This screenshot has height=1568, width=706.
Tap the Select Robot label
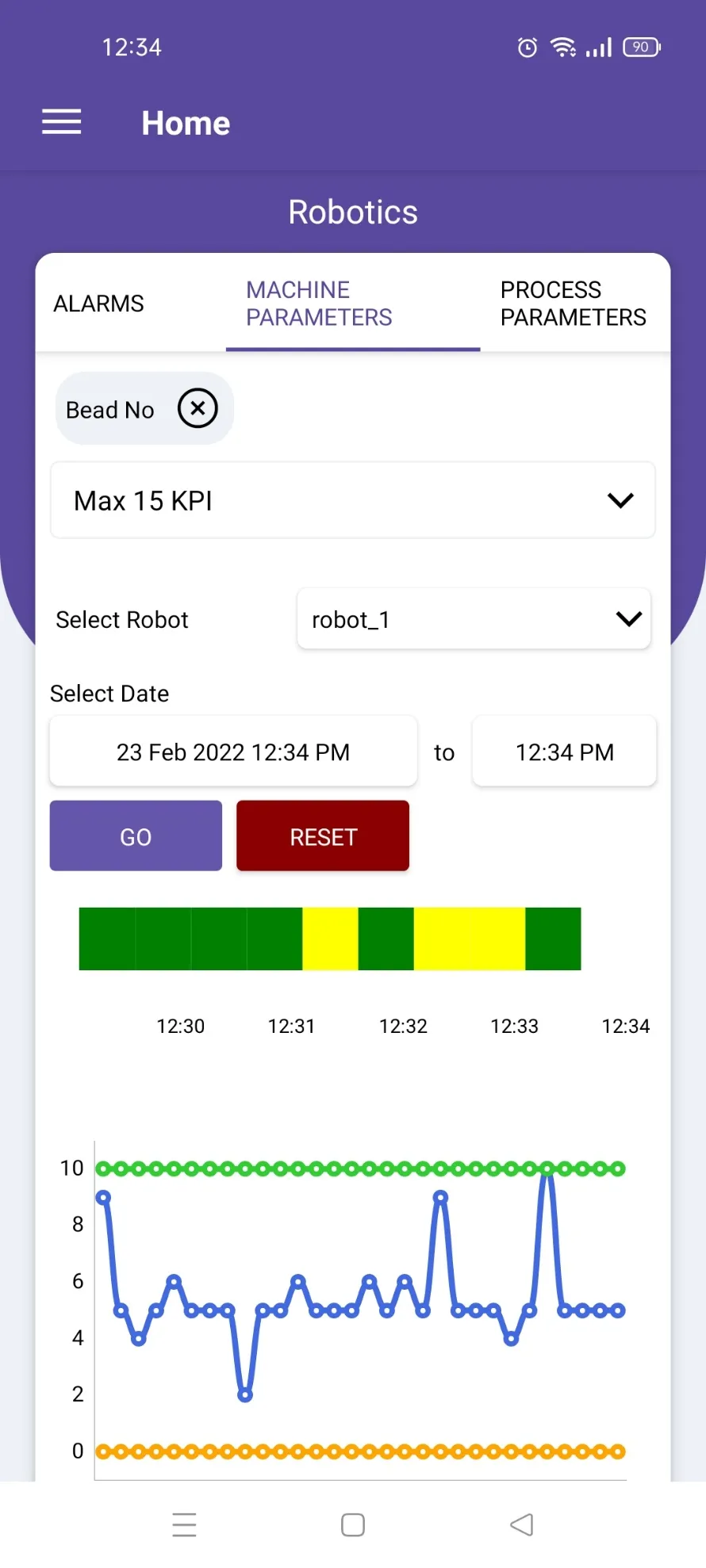tap(122, 619)
